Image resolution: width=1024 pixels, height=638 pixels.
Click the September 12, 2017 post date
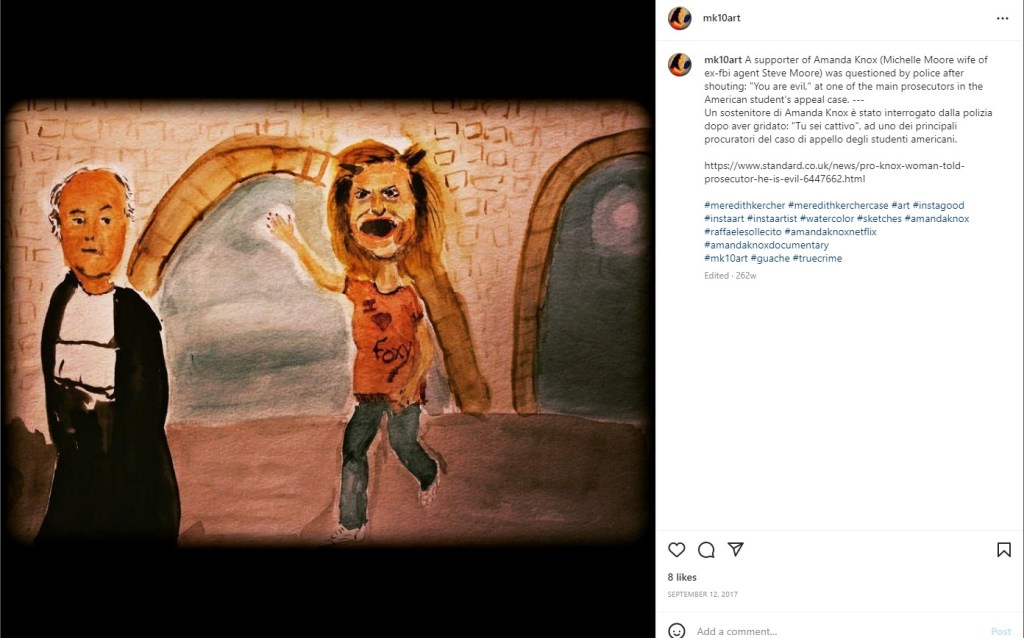tap(703, 595)
